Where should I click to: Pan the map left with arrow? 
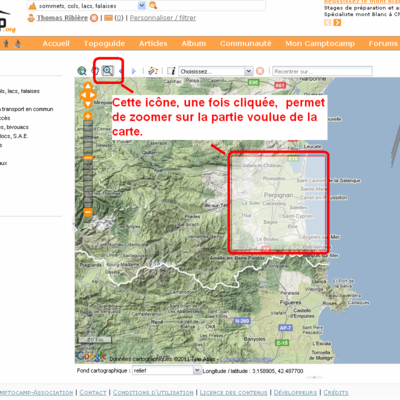pos(83,95)
